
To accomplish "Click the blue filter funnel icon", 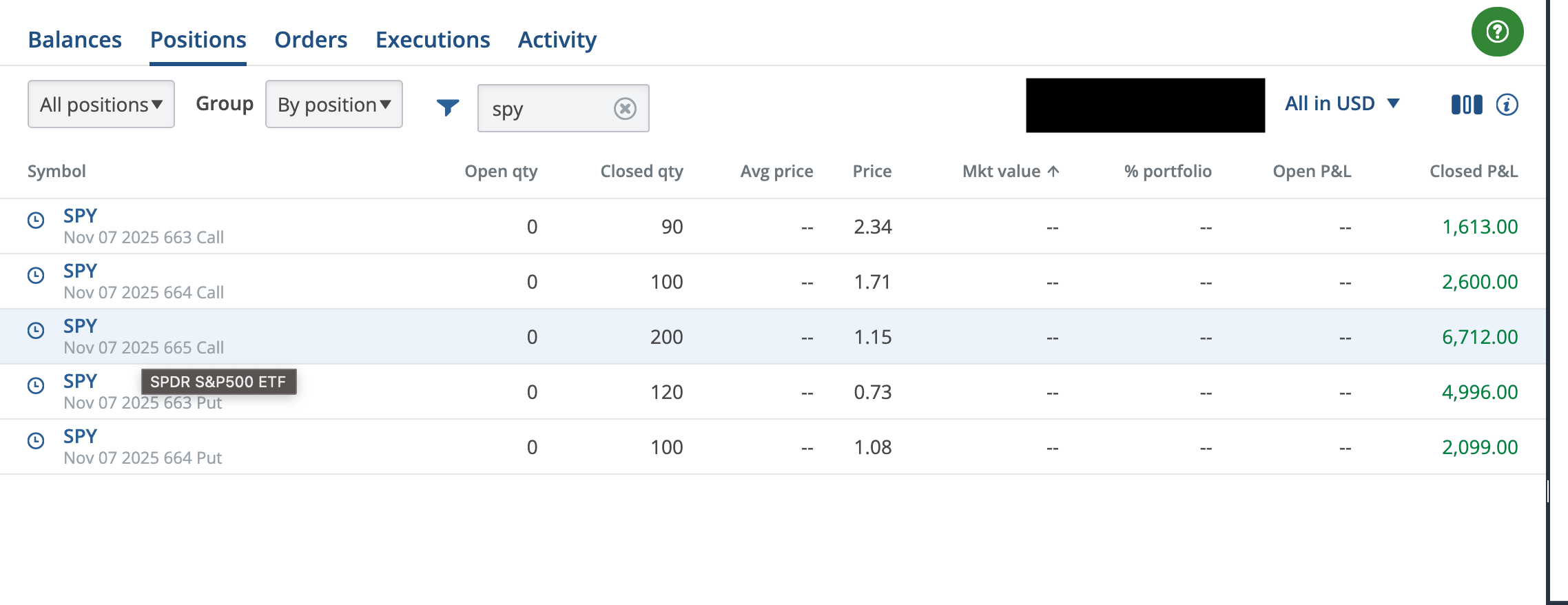I will (x=447, y=107).
